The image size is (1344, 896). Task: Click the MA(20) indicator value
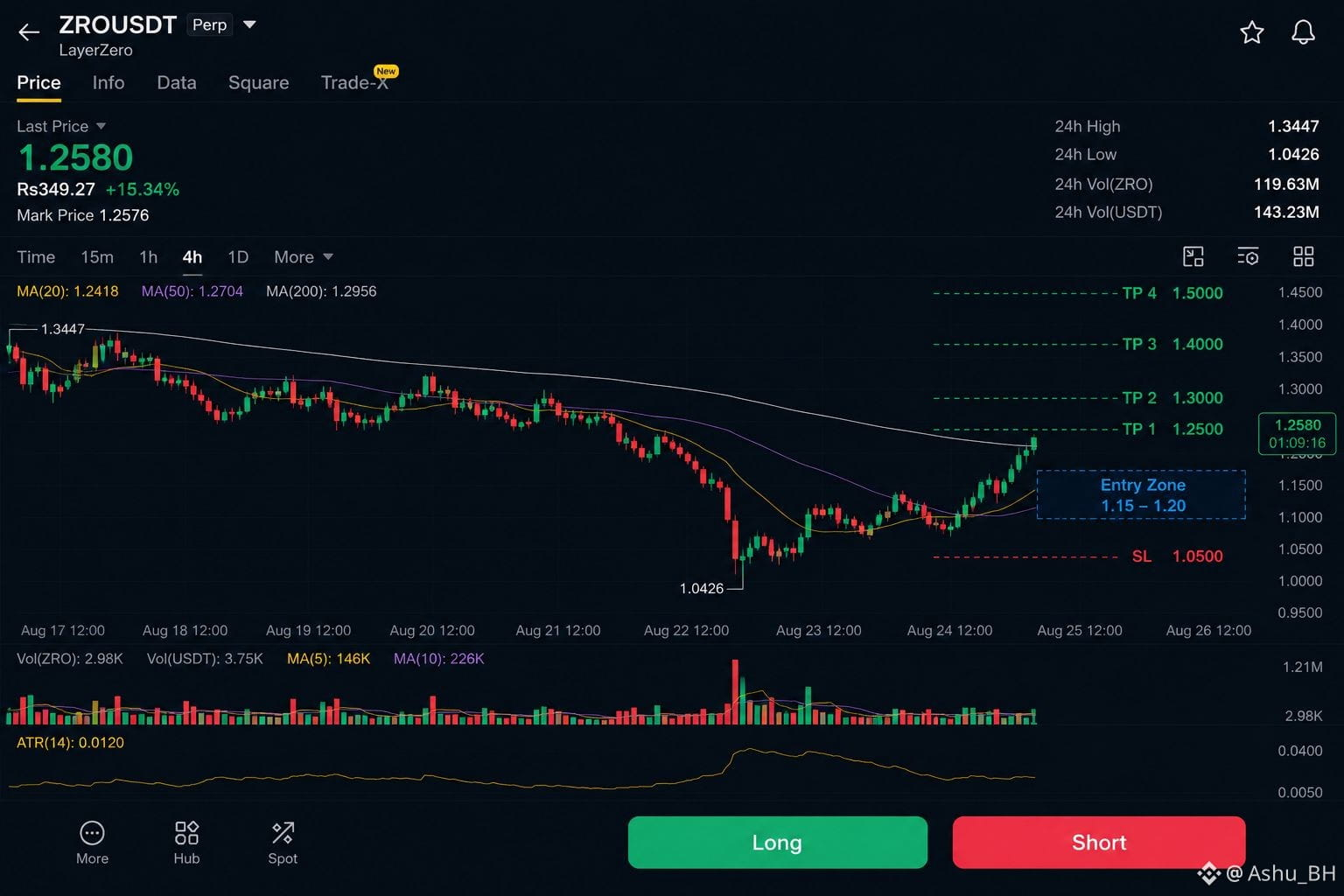(x=67, y=291)
